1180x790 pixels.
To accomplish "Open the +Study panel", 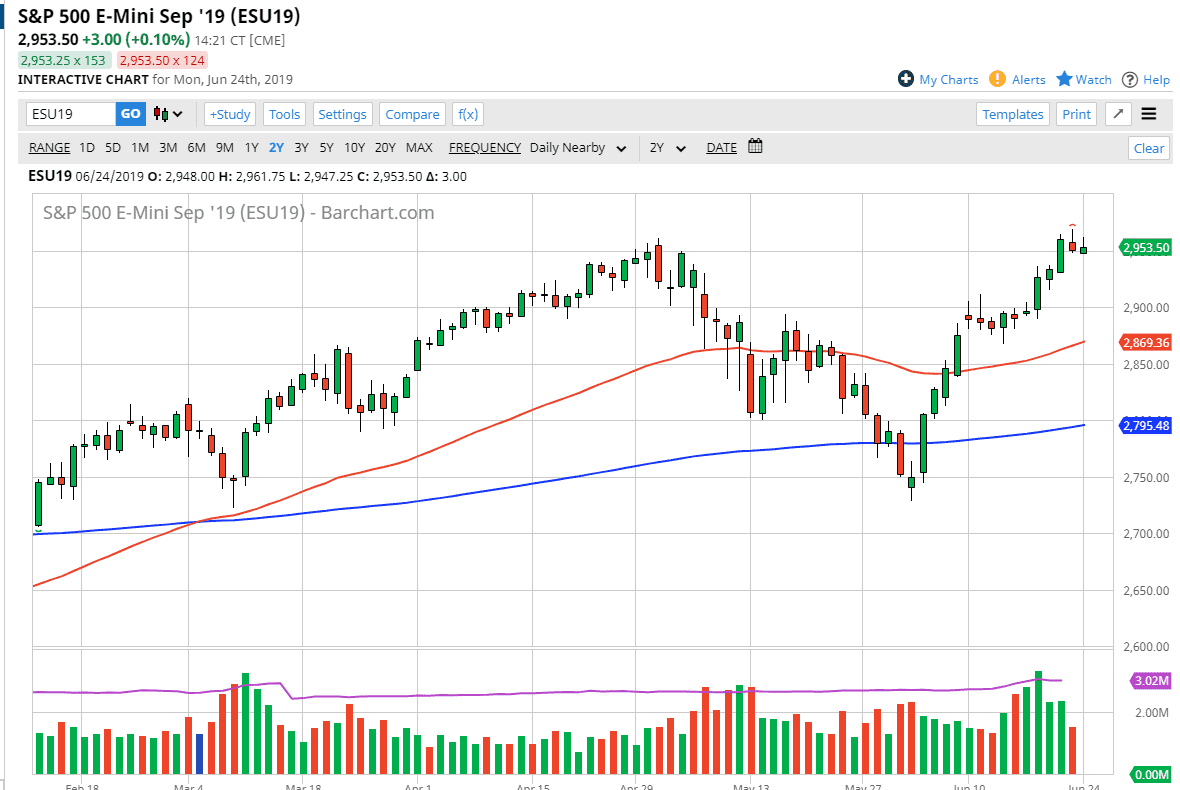I will (x=229, y=114).
